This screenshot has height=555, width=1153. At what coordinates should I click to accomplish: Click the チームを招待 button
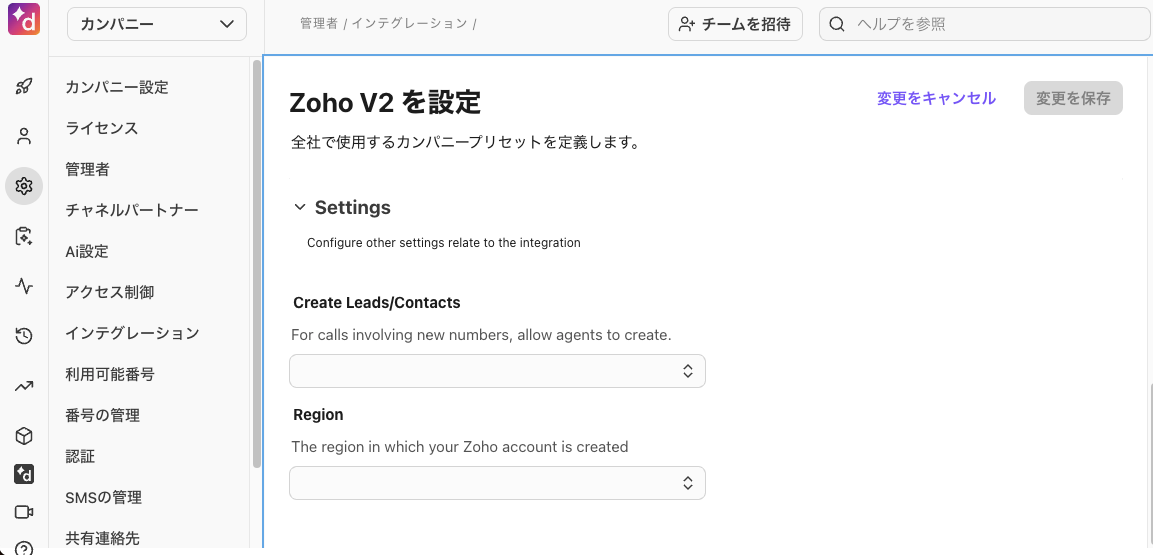point(735,24)
